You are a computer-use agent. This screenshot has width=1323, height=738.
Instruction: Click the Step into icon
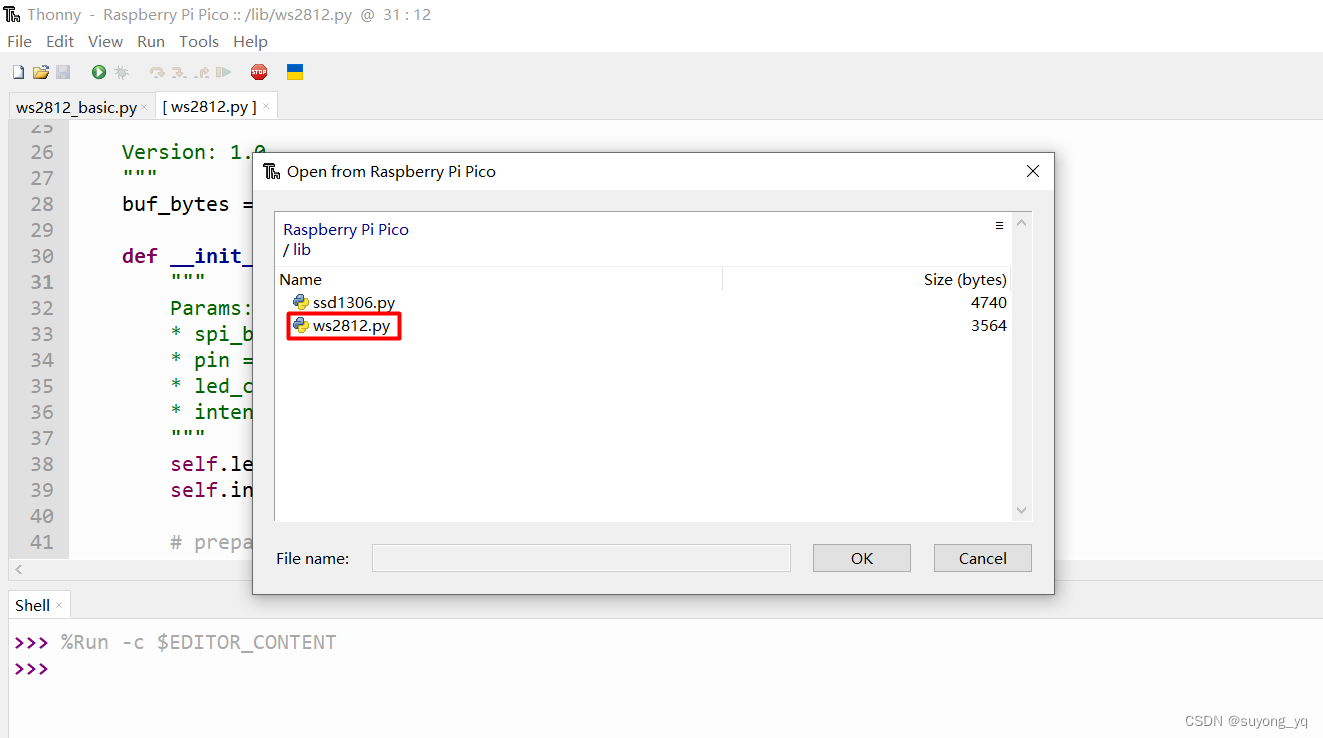pos(179,72)
